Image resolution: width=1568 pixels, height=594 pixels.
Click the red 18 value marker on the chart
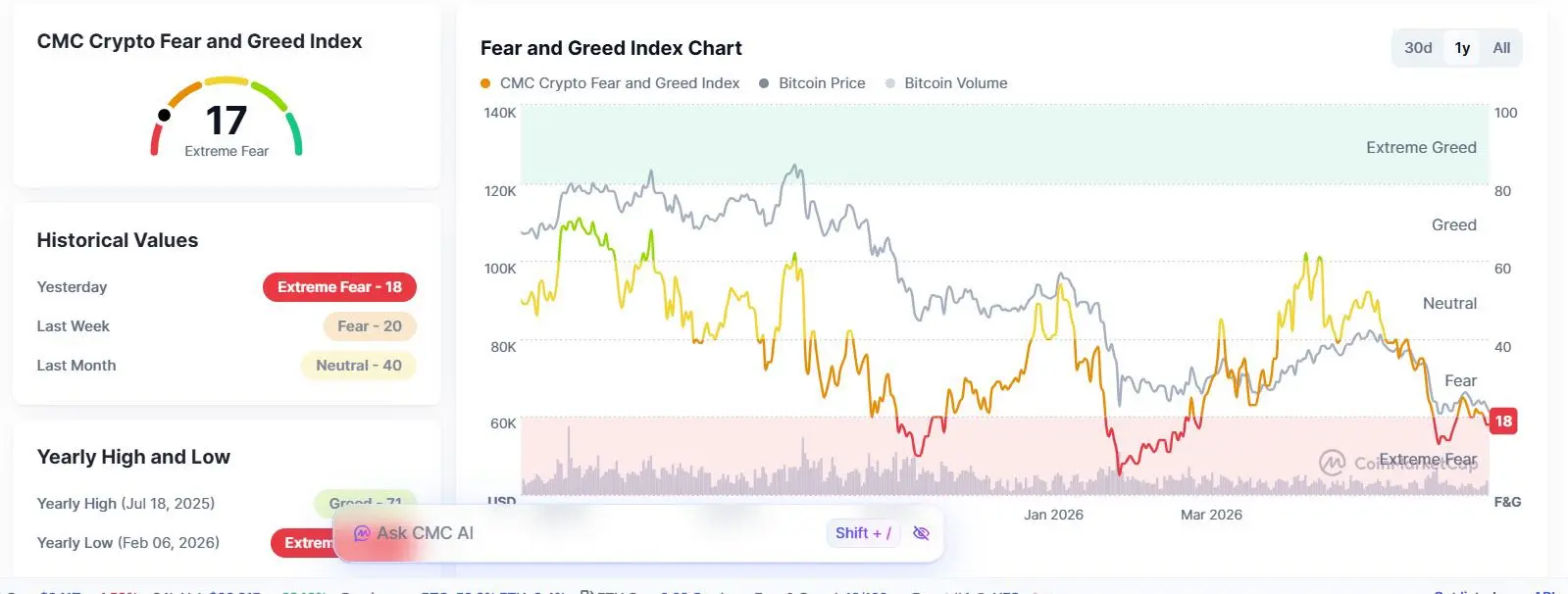point(1503,421)
